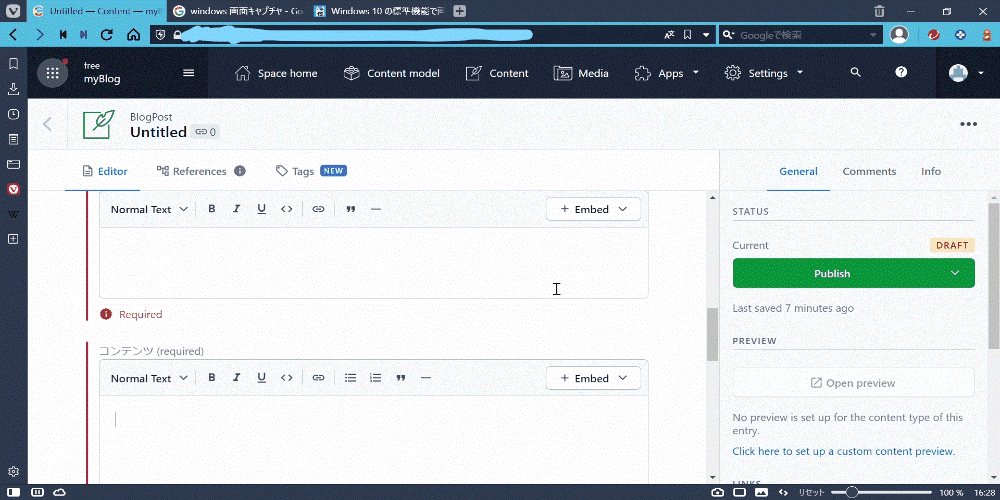Switch to the References tab
Viewport: 1000px width, 500px height.
click(x=191, y=171)
